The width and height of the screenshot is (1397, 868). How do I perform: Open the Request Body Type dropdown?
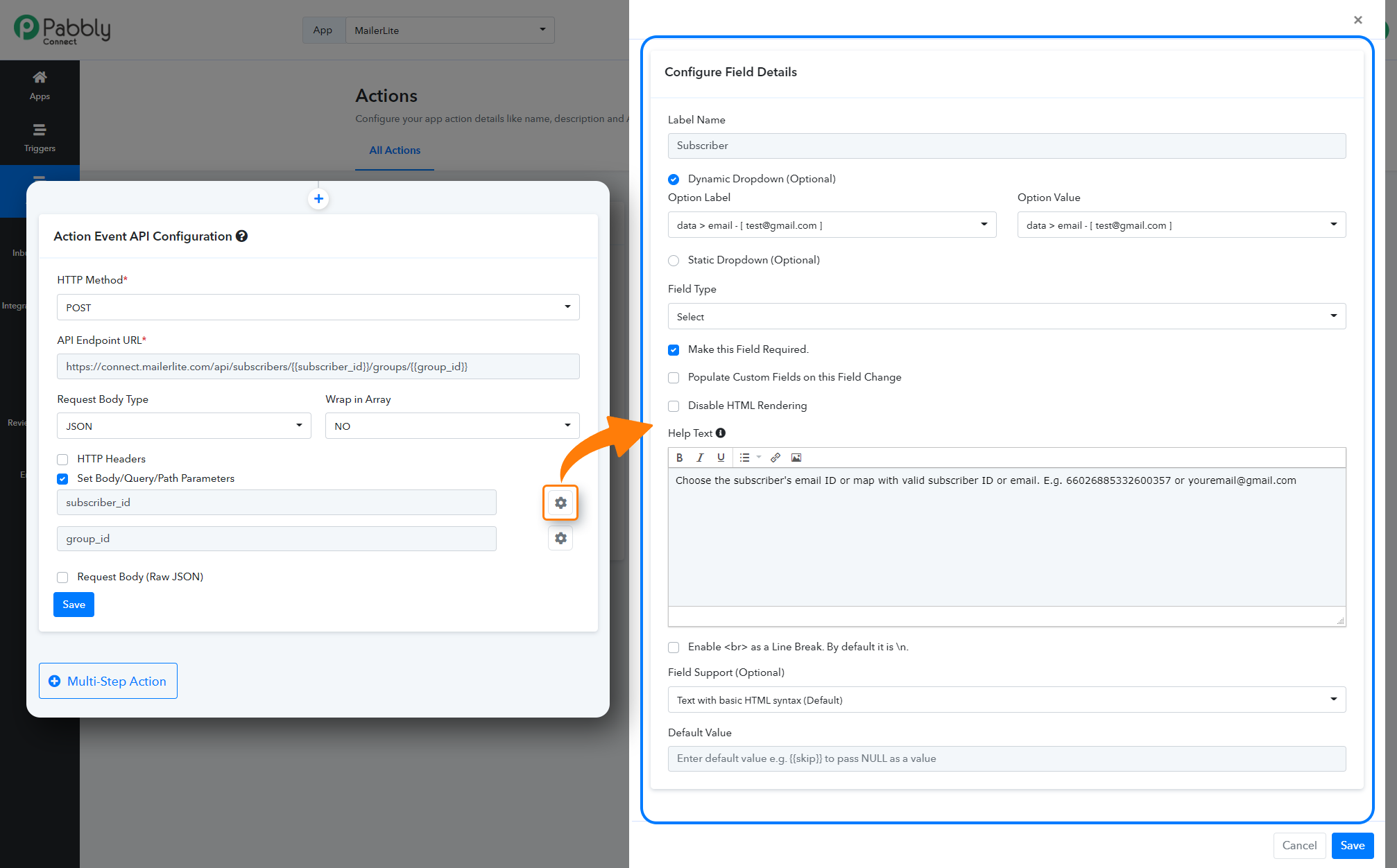tap(184, 426)
